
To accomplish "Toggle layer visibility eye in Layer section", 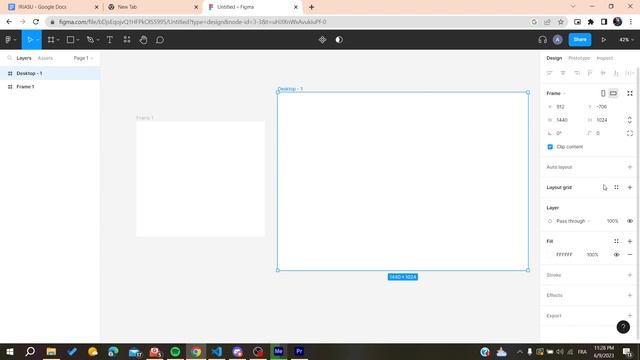I will pos(630,221).
